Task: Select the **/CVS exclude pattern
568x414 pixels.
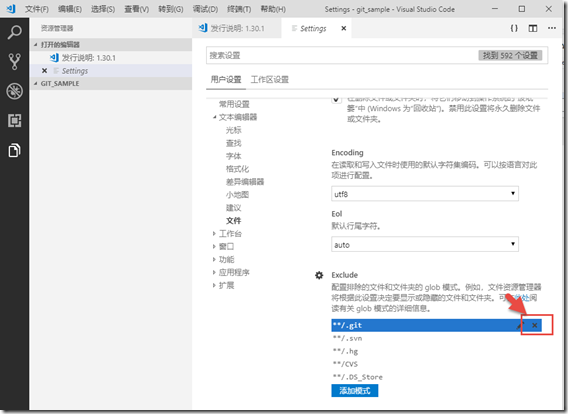Action: point(437,364)
